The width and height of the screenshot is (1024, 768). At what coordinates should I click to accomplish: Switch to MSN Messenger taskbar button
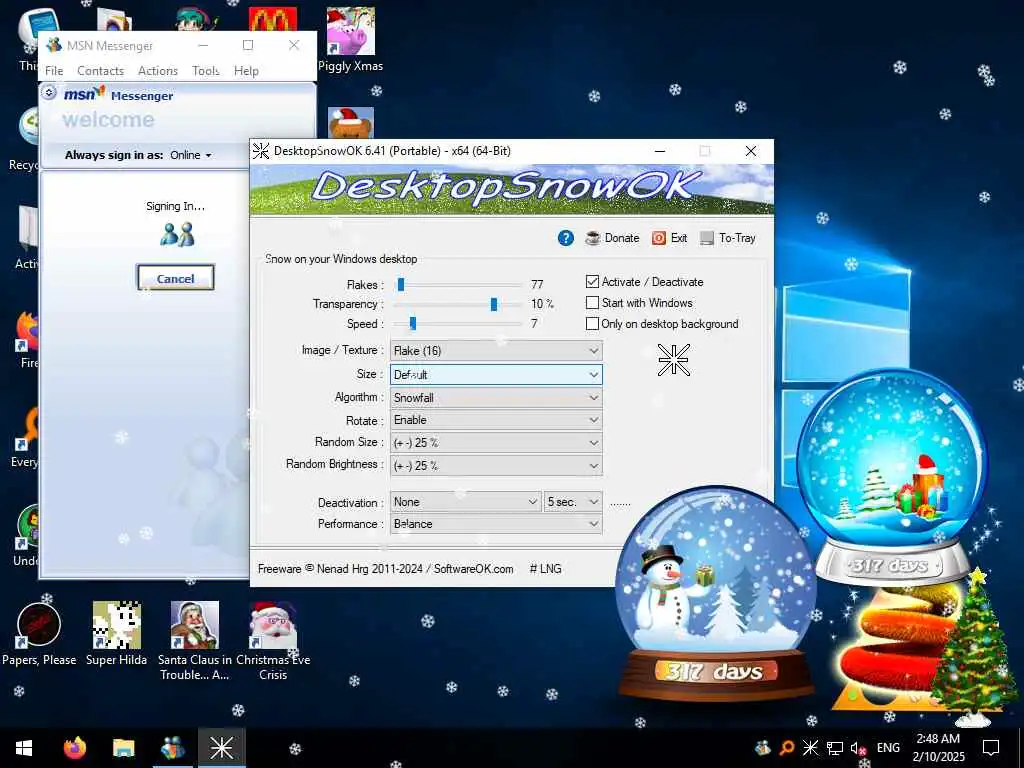[x=172, y=748]
